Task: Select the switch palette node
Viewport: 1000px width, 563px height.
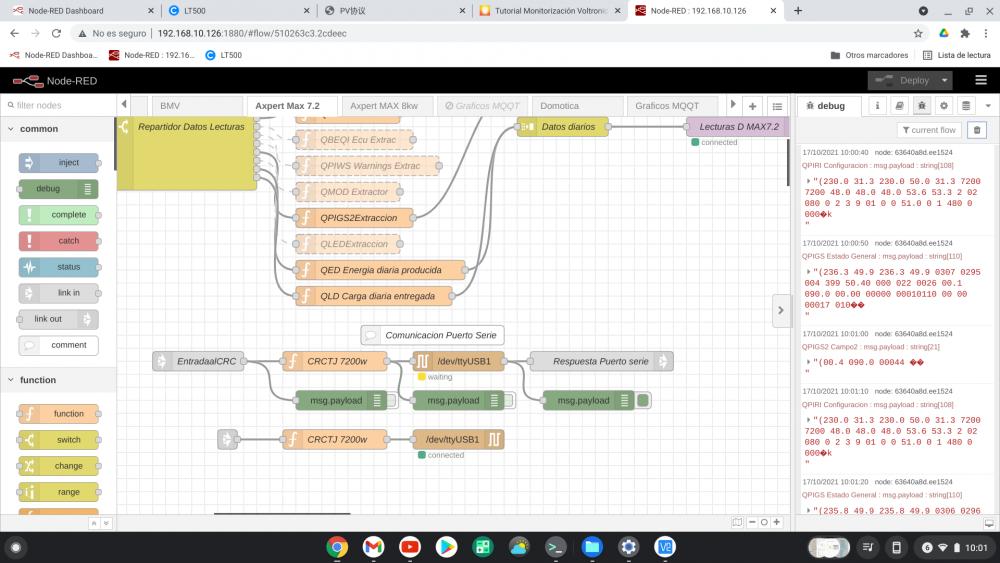Action: [59, 440]
